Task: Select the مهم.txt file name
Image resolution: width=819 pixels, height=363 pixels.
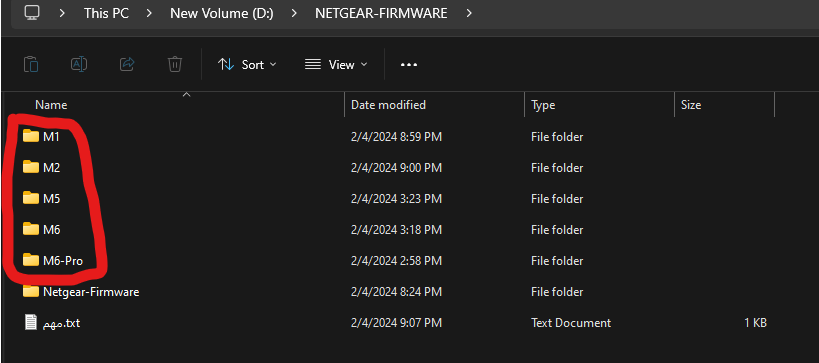Action: tap(61, 323)
